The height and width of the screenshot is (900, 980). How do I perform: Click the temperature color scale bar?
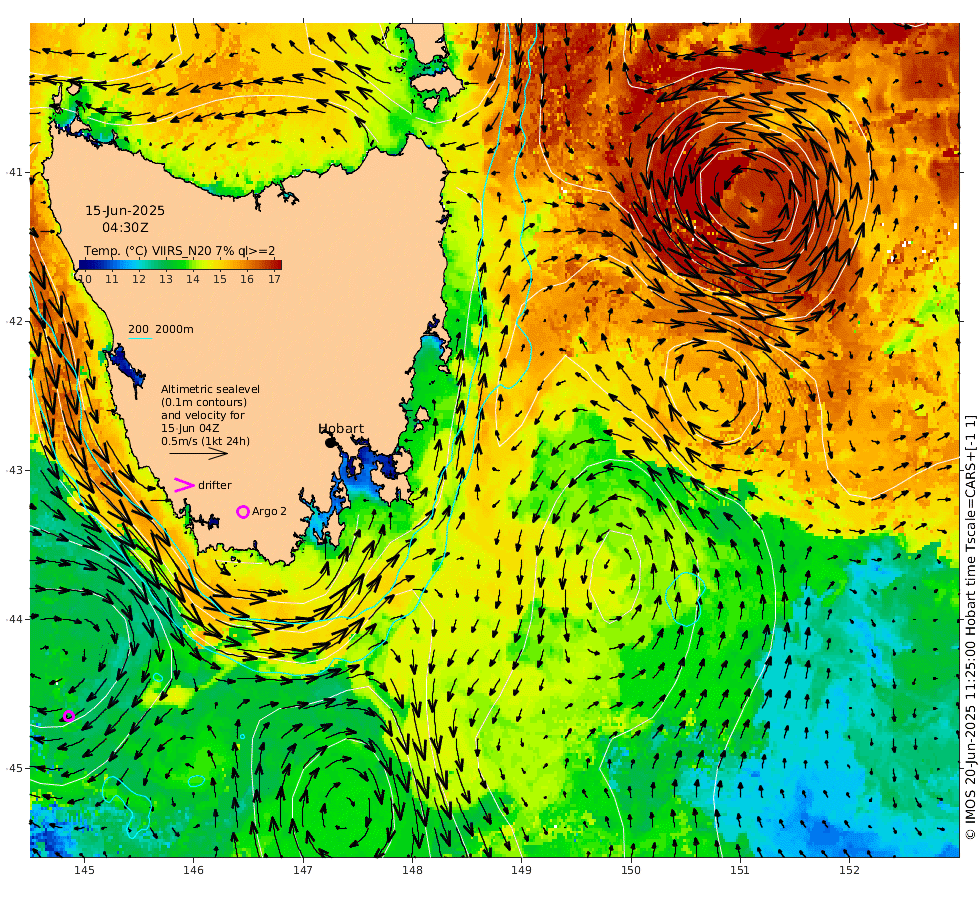(180, 265)
